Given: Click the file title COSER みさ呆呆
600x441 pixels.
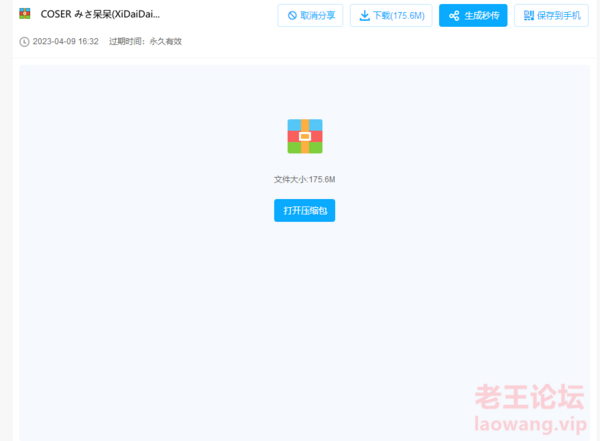Looking at the screenshot, I should 100,14.
